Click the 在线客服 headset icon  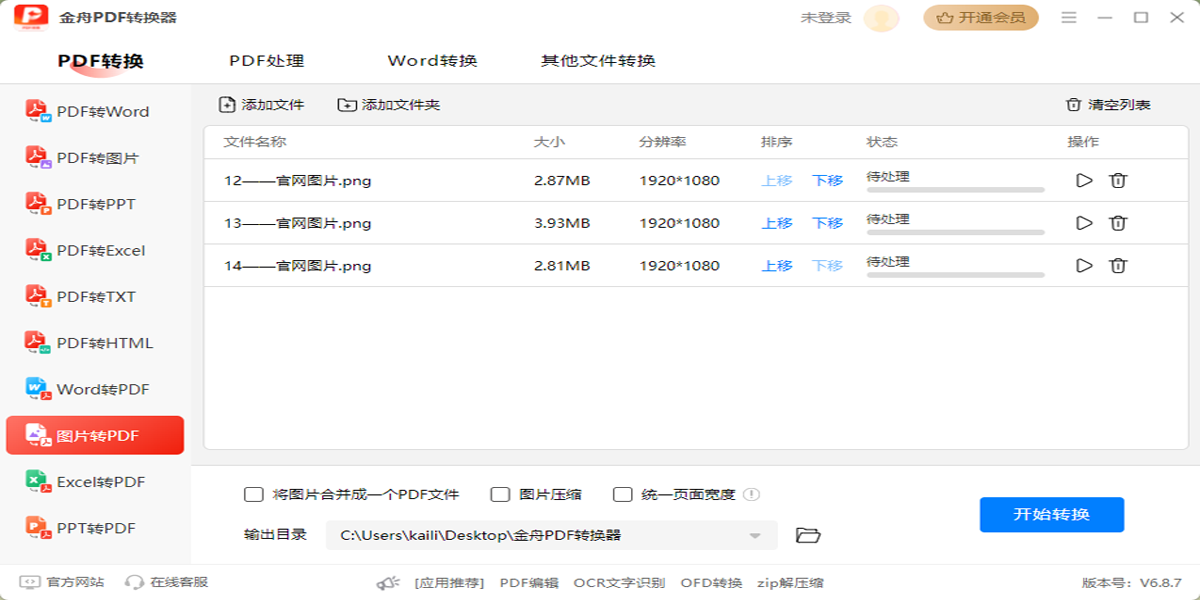coord(134,582)
